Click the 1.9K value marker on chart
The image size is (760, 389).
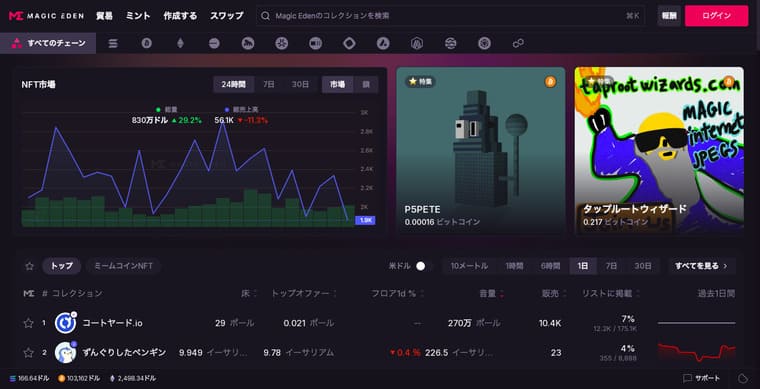pyautogui.click(x=365, y=220)
